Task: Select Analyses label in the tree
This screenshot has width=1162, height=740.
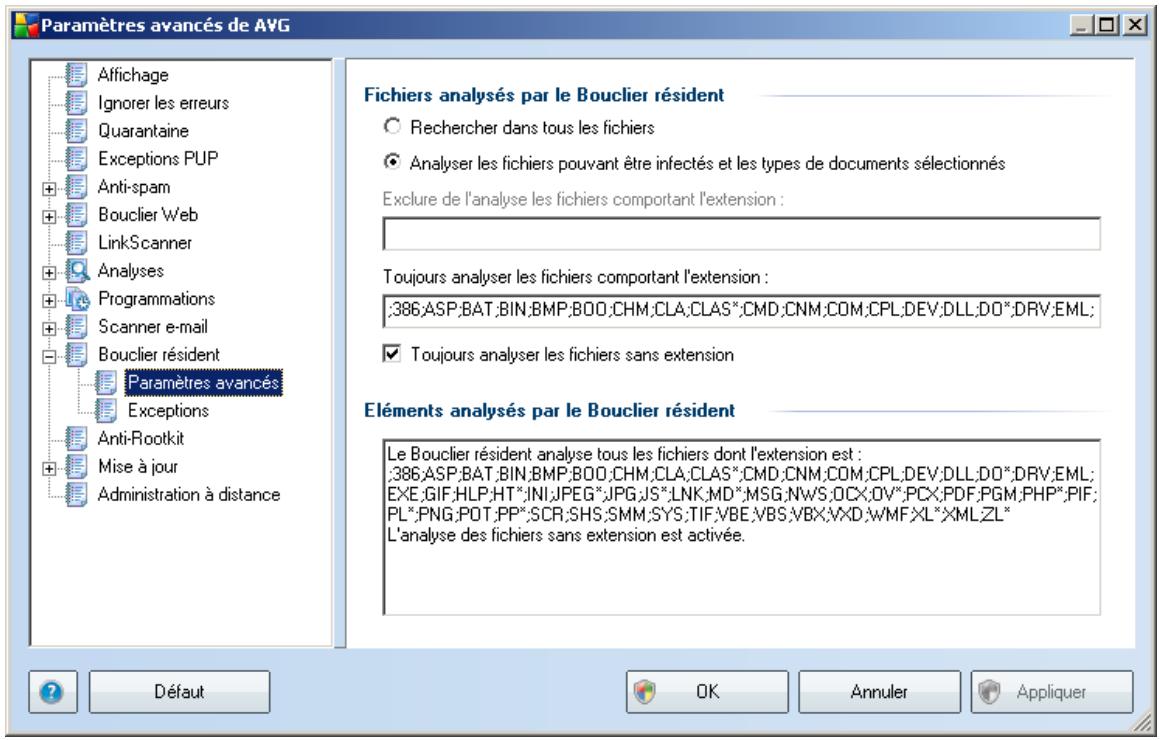Action: pos(131,270)
